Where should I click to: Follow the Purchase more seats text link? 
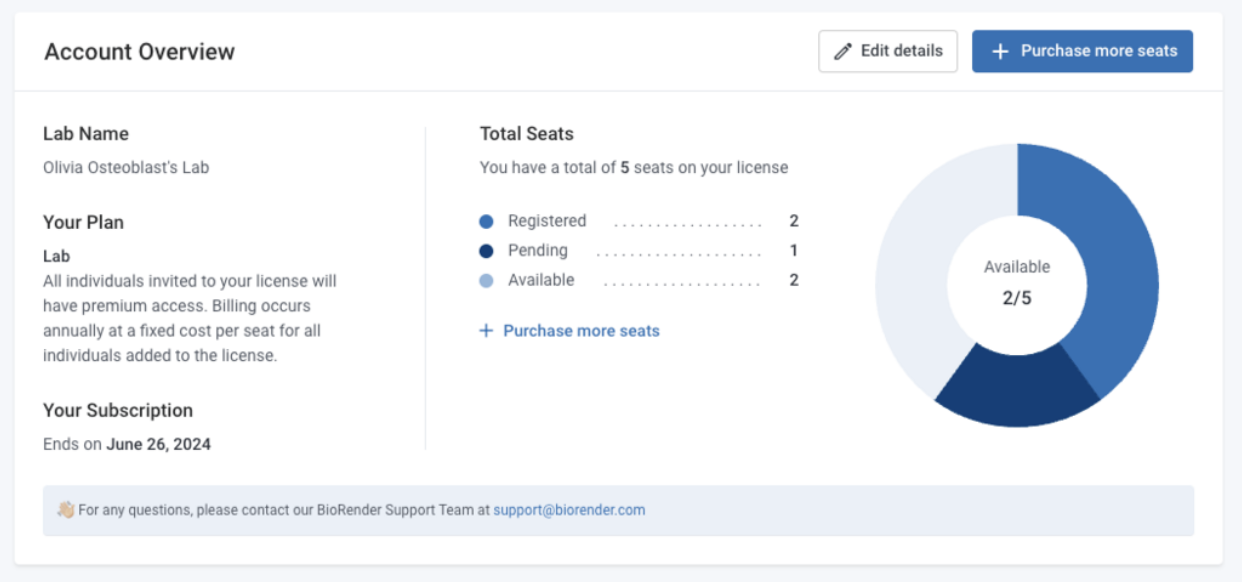tap(581, 331)
